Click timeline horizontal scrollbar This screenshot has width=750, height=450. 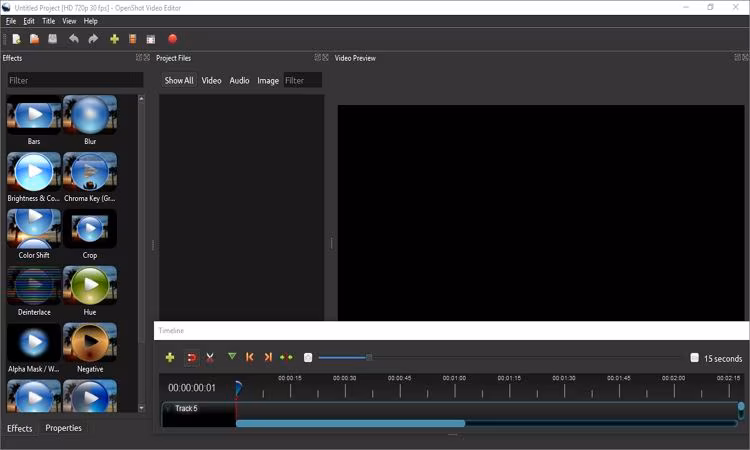tap(350, 423)
